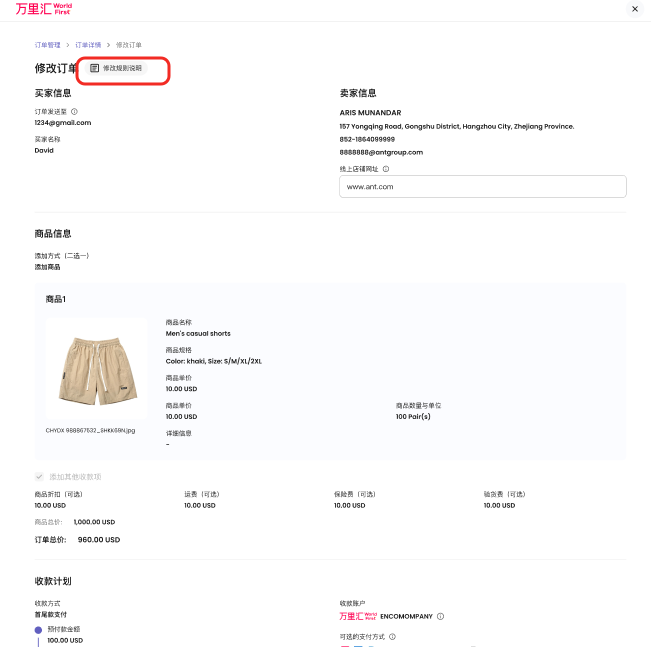Navigate to 订单详情 breadcrumb
The image size is (651, 647).
point(89,45)
